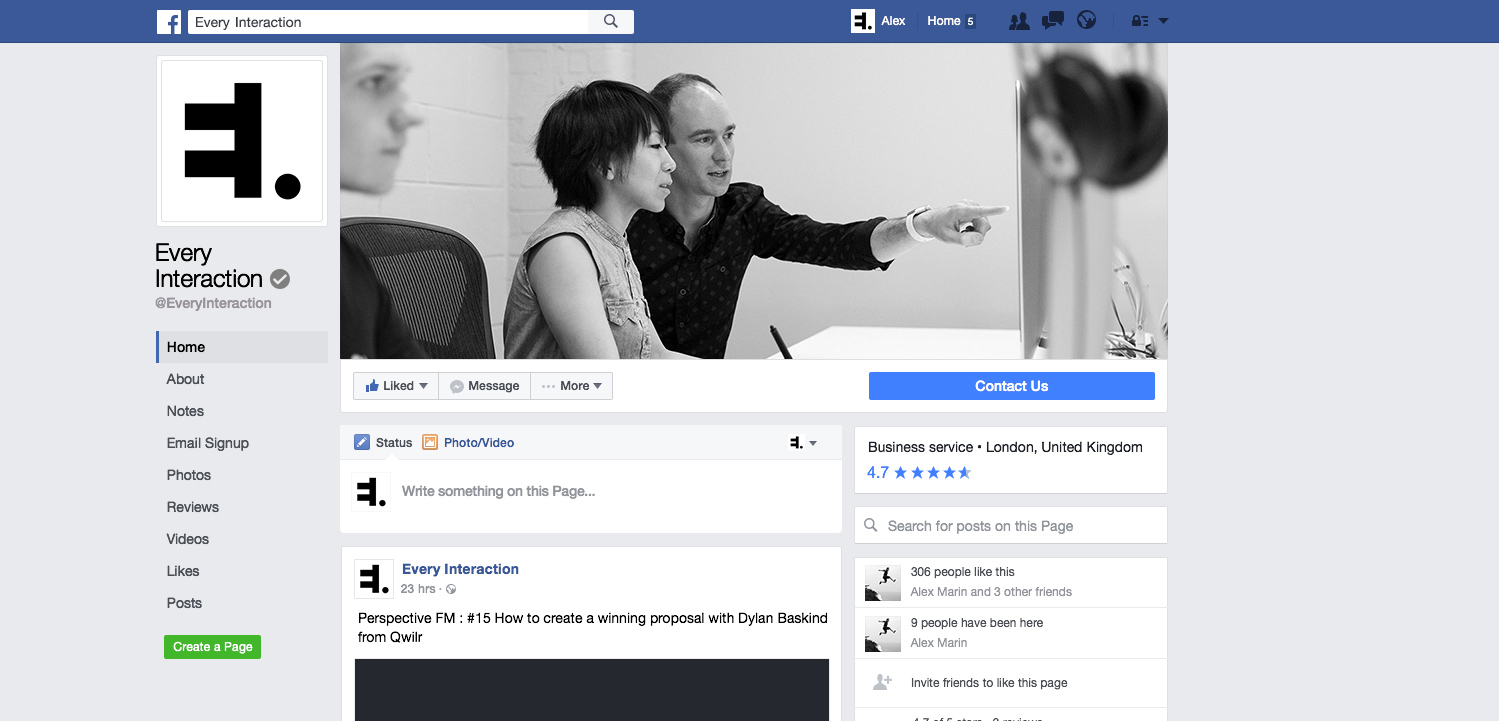Click the @EveryInteraction username text
1499x721 pixels.
[213, 303]
